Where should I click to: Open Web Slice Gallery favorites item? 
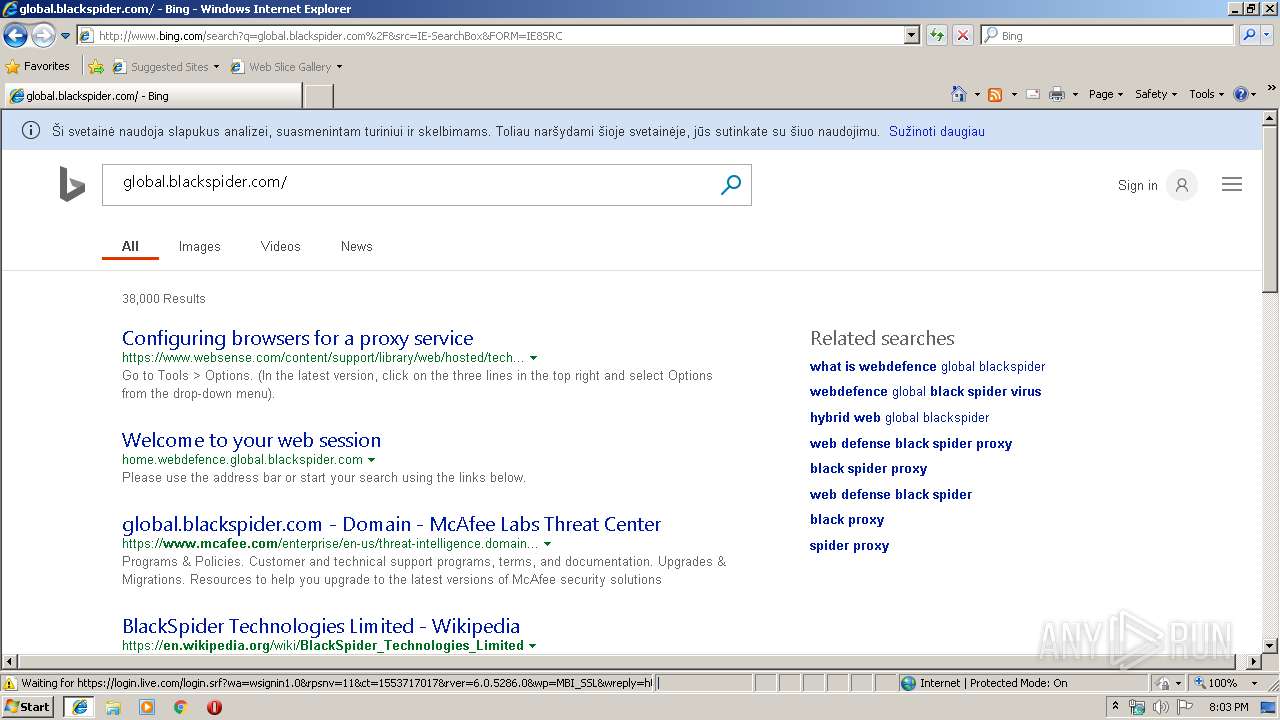282,67
